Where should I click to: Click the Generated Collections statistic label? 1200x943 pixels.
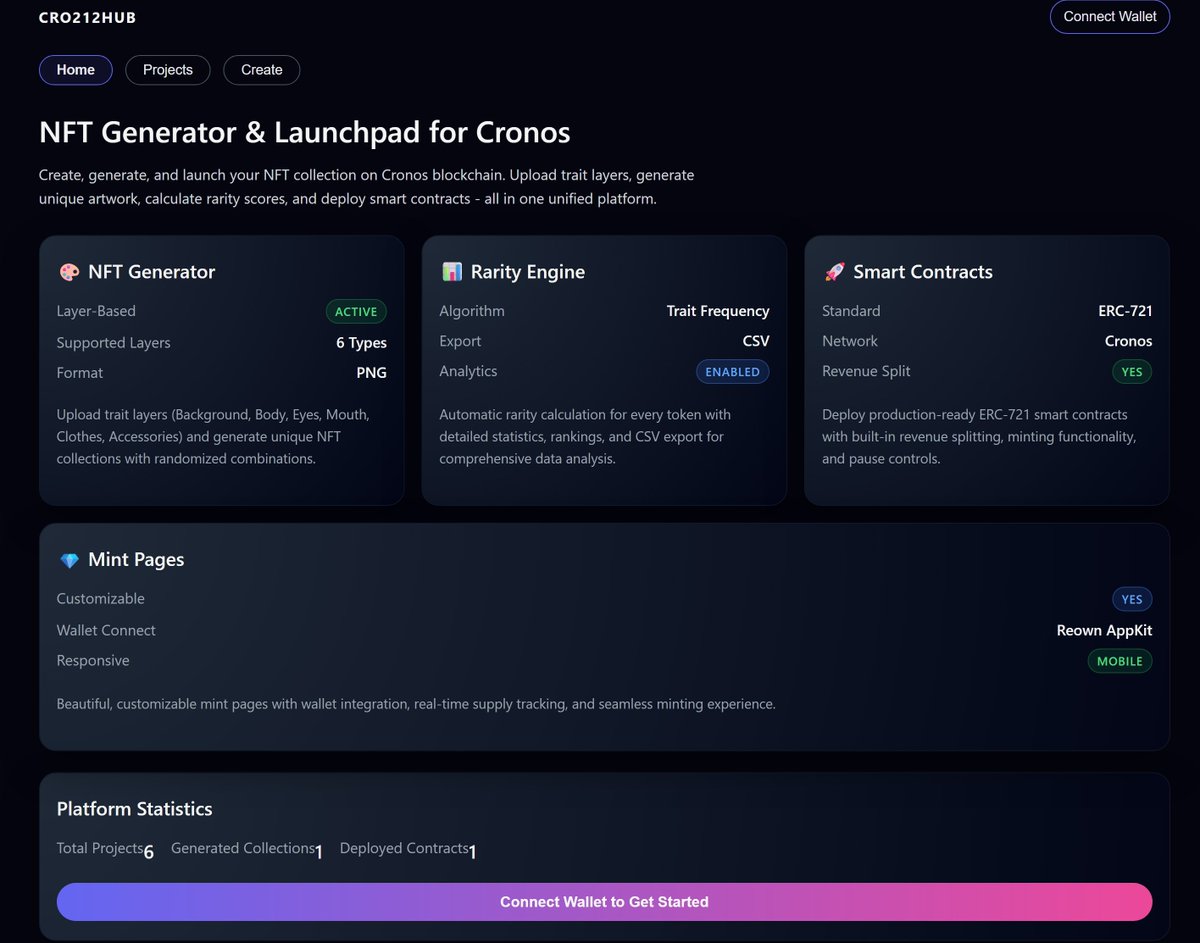click(x=243, y=848)
